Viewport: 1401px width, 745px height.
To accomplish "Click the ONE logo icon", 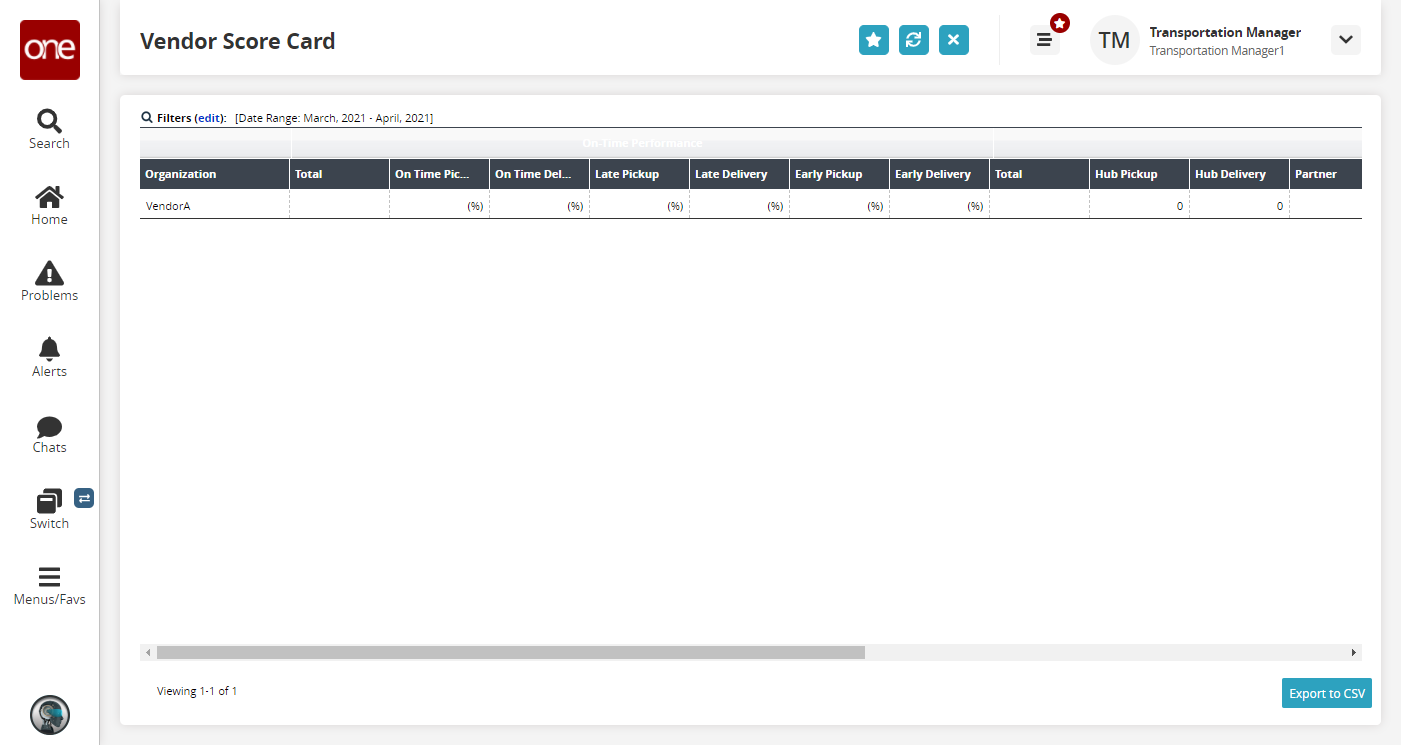I will tap(50, 50).
